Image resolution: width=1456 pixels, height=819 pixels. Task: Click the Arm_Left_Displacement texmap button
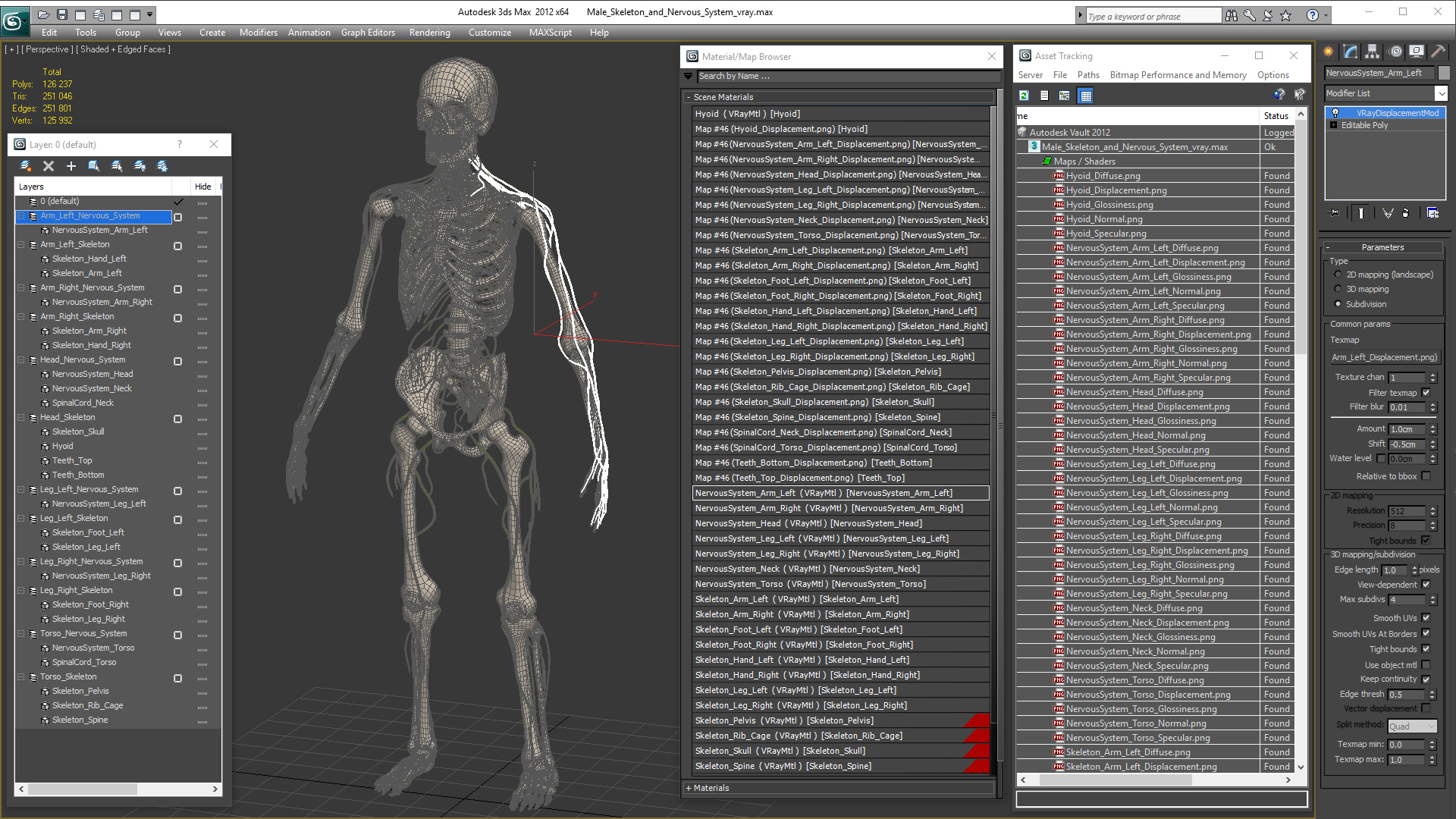click(1384, 357)
